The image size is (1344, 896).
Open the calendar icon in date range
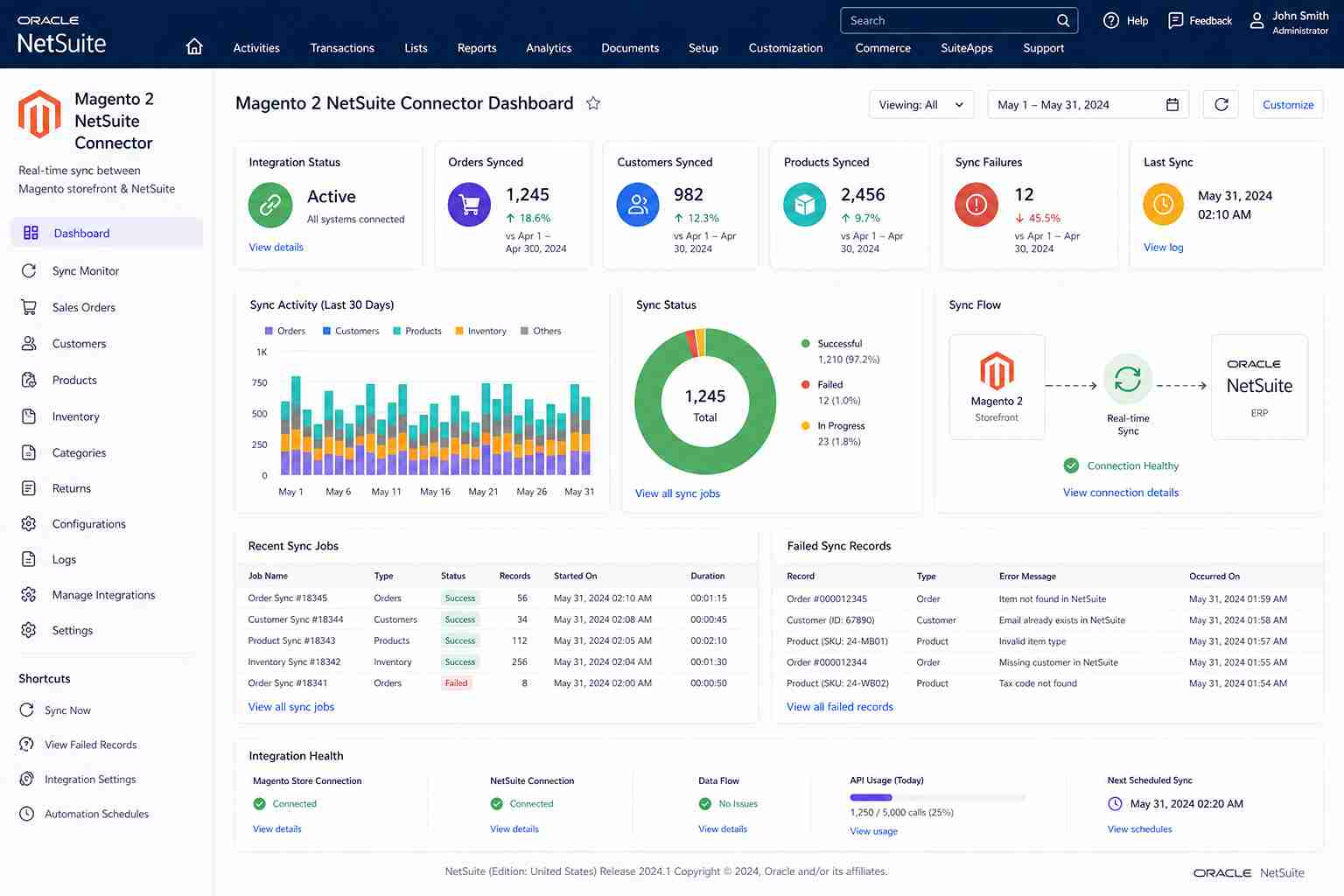click(x=1172, y=105)
